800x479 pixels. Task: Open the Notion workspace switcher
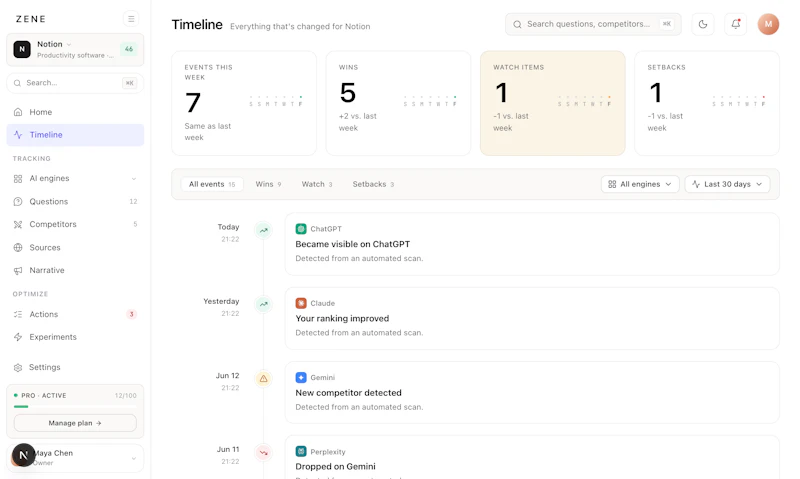coord(75,49)
